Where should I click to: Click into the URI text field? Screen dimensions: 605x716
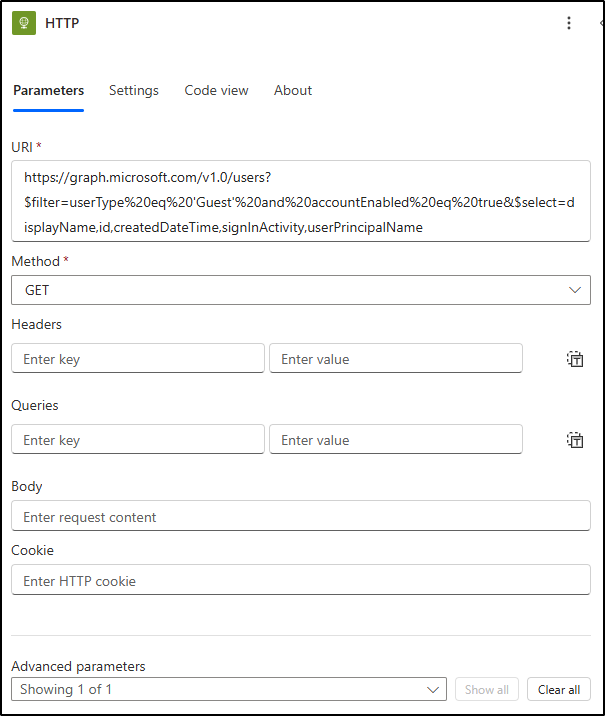click(301, 201)
